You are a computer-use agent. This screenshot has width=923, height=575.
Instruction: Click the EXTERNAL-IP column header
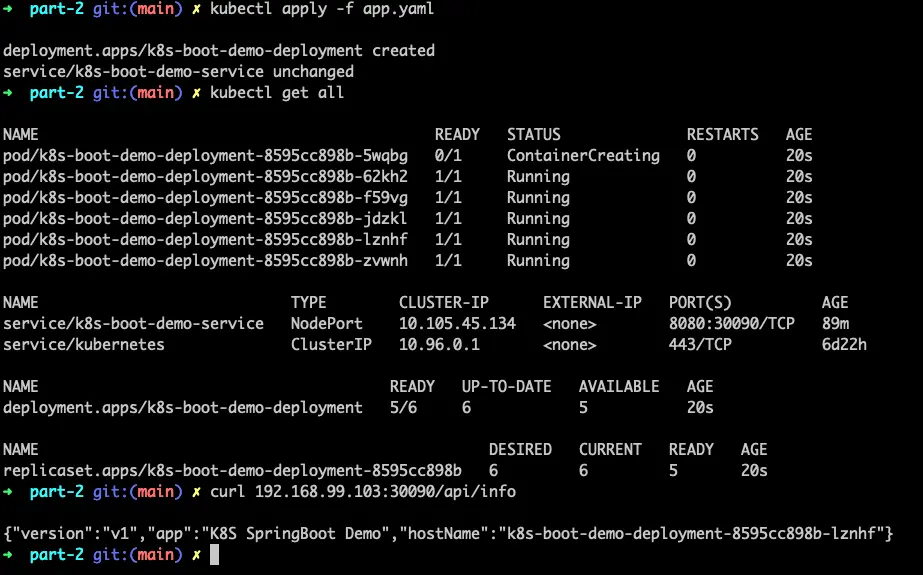pos(592,303)
